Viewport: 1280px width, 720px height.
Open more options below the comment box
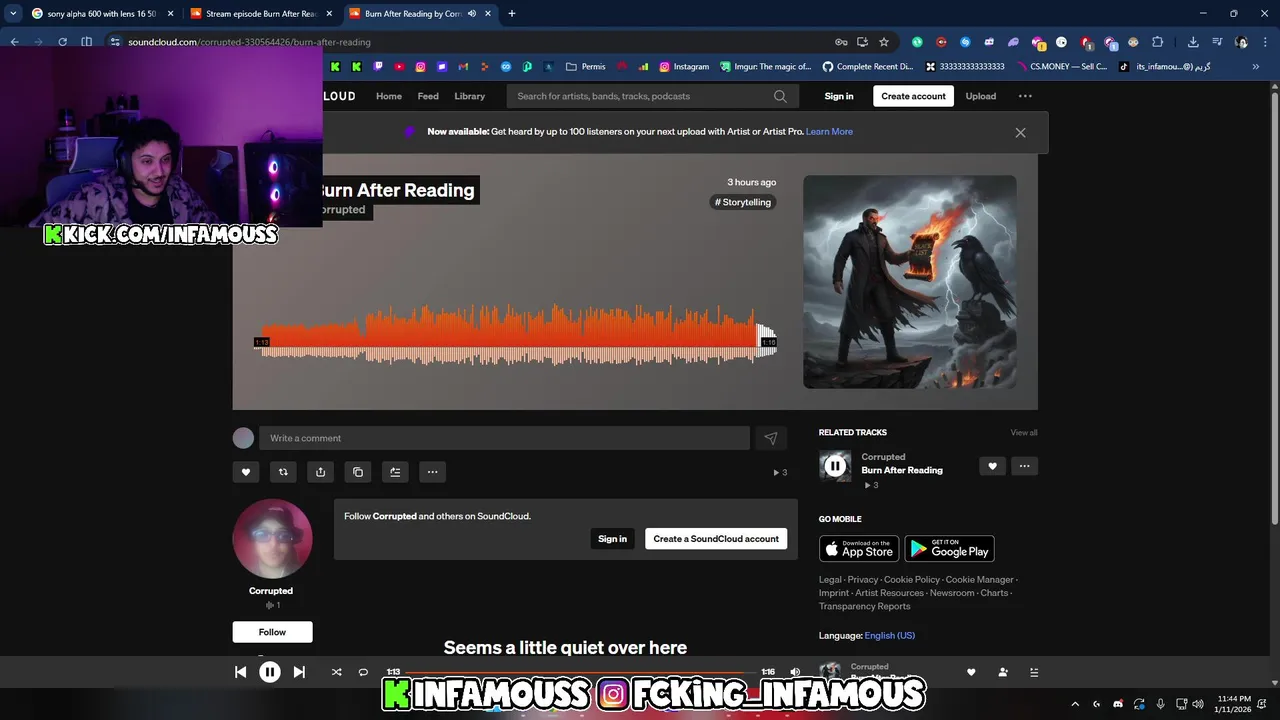[432, 472]
